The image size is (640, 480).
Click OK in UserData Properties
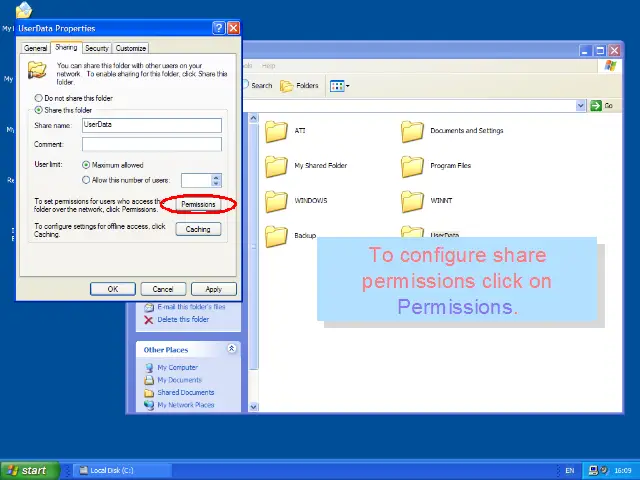point(113,289)
